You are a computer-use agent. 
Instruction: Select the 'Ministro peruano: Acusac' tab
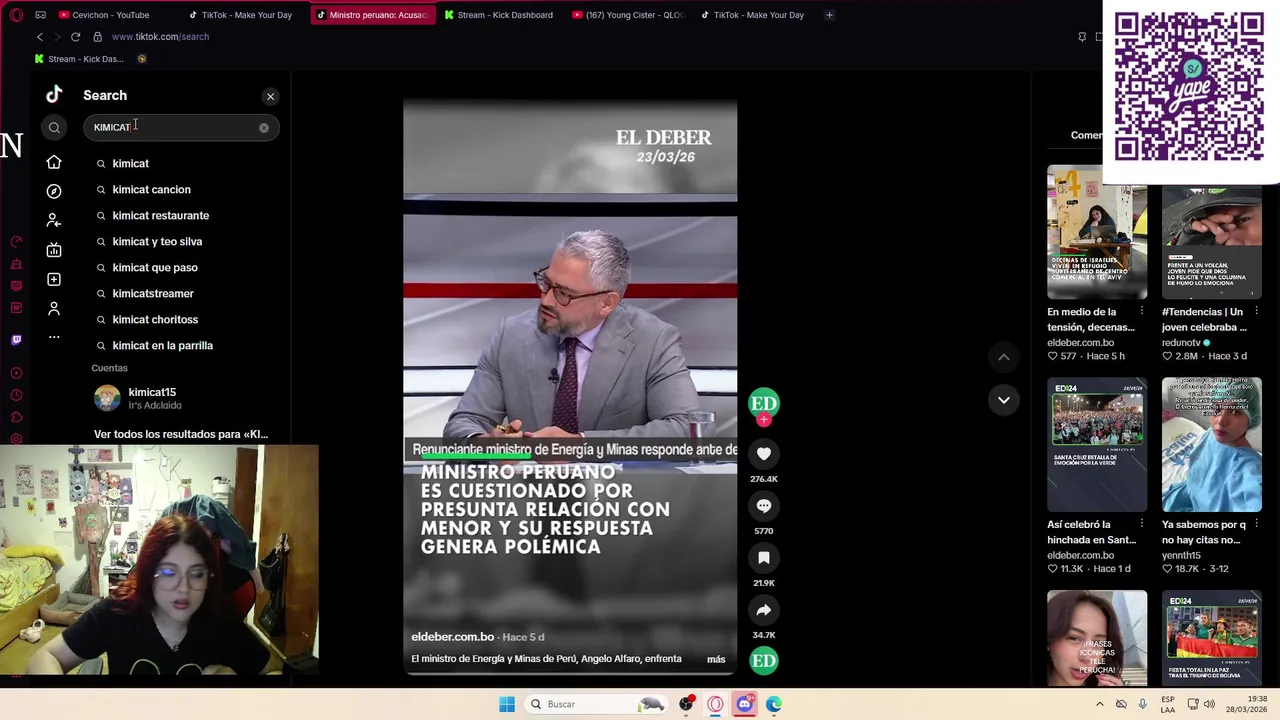pyautogui.click(x=372, y=15)
